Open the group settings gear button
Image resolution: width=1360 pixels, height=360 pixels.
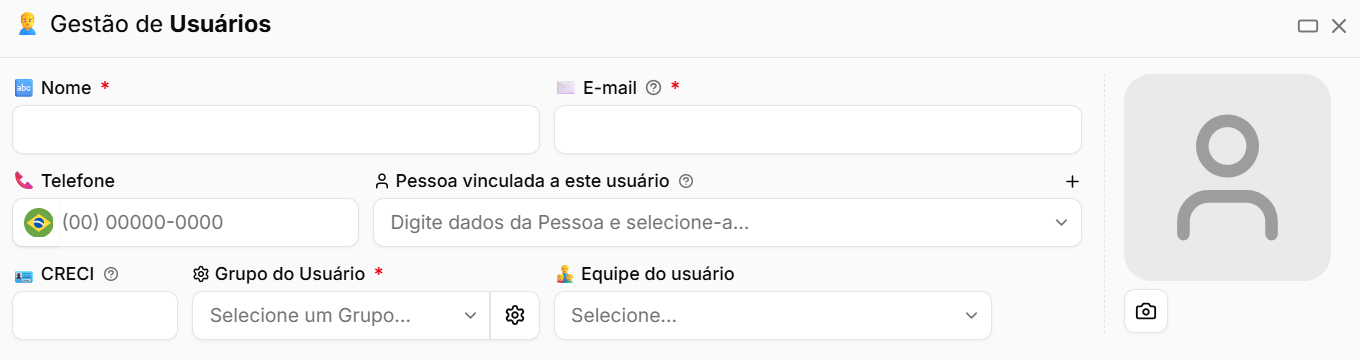tap(515, 315)
